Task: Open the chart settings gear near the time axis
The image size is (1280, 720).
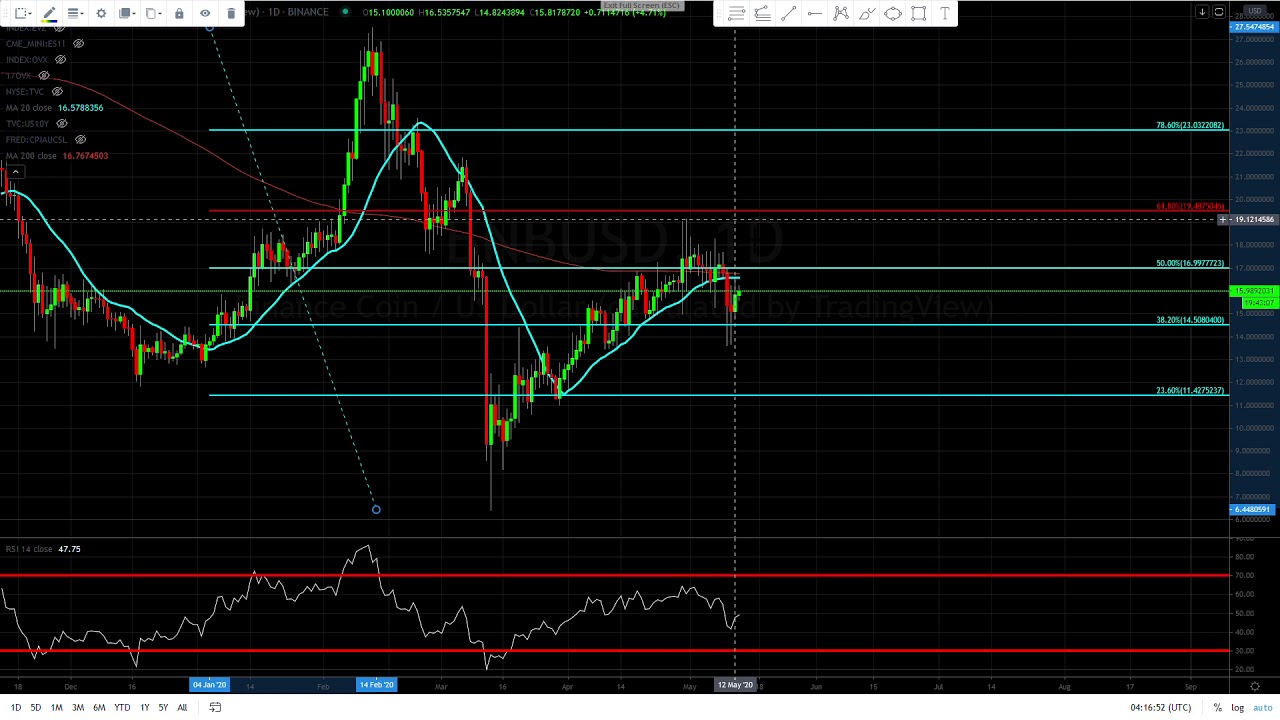Action: (x=1255, y=686)
